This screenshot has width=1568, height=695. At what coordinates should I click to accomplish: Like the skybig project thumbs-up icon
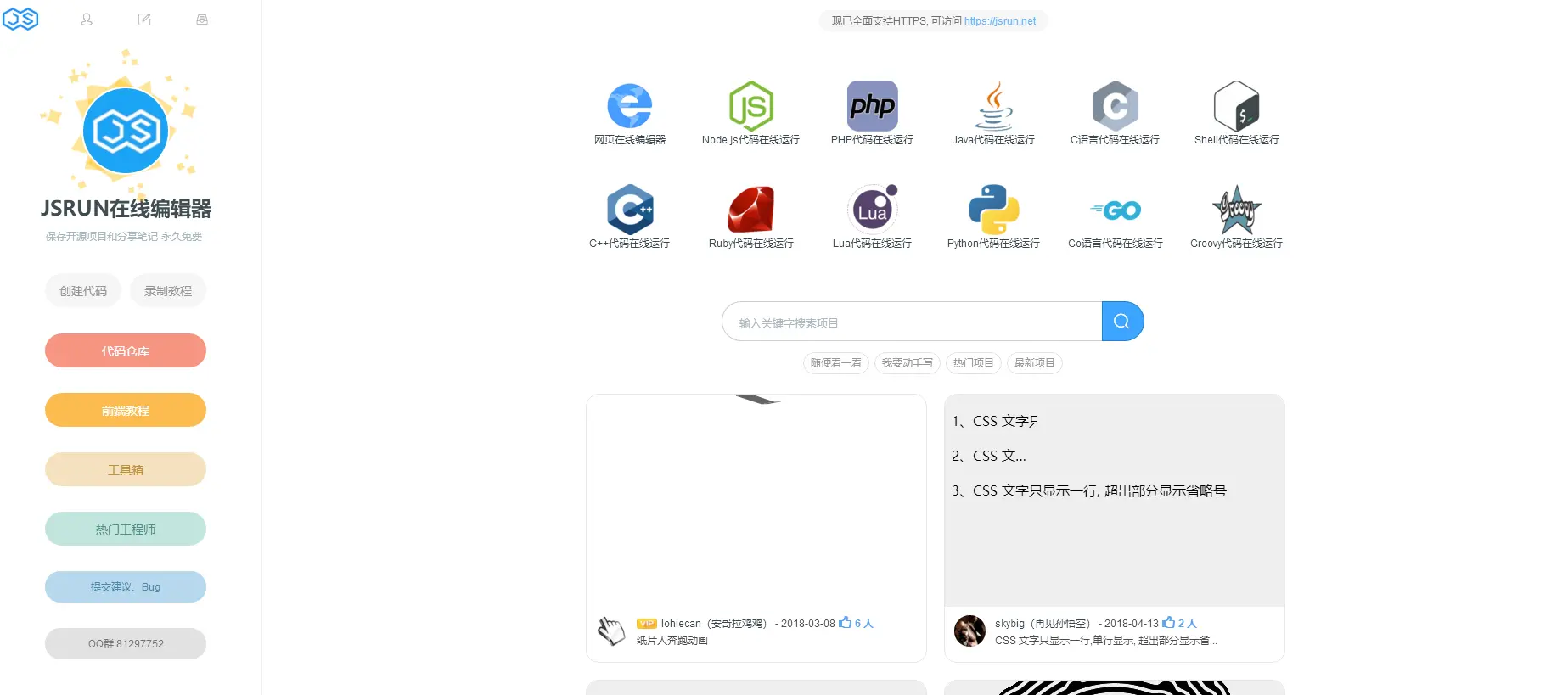1168,622
